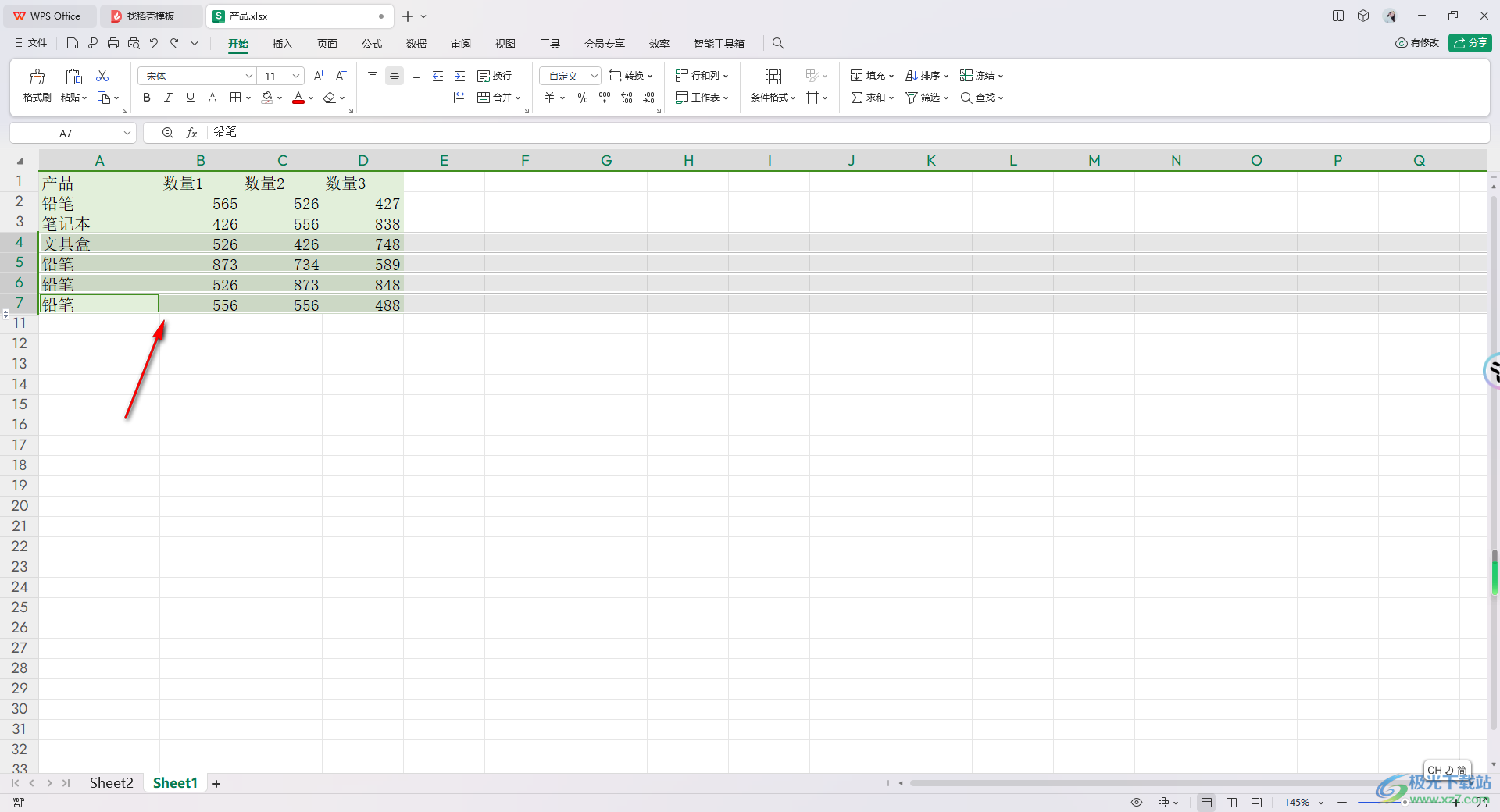Screen dimensions: 1500x812
Task: Open the 工作表 worksheet menu
Action: [702, 98]
